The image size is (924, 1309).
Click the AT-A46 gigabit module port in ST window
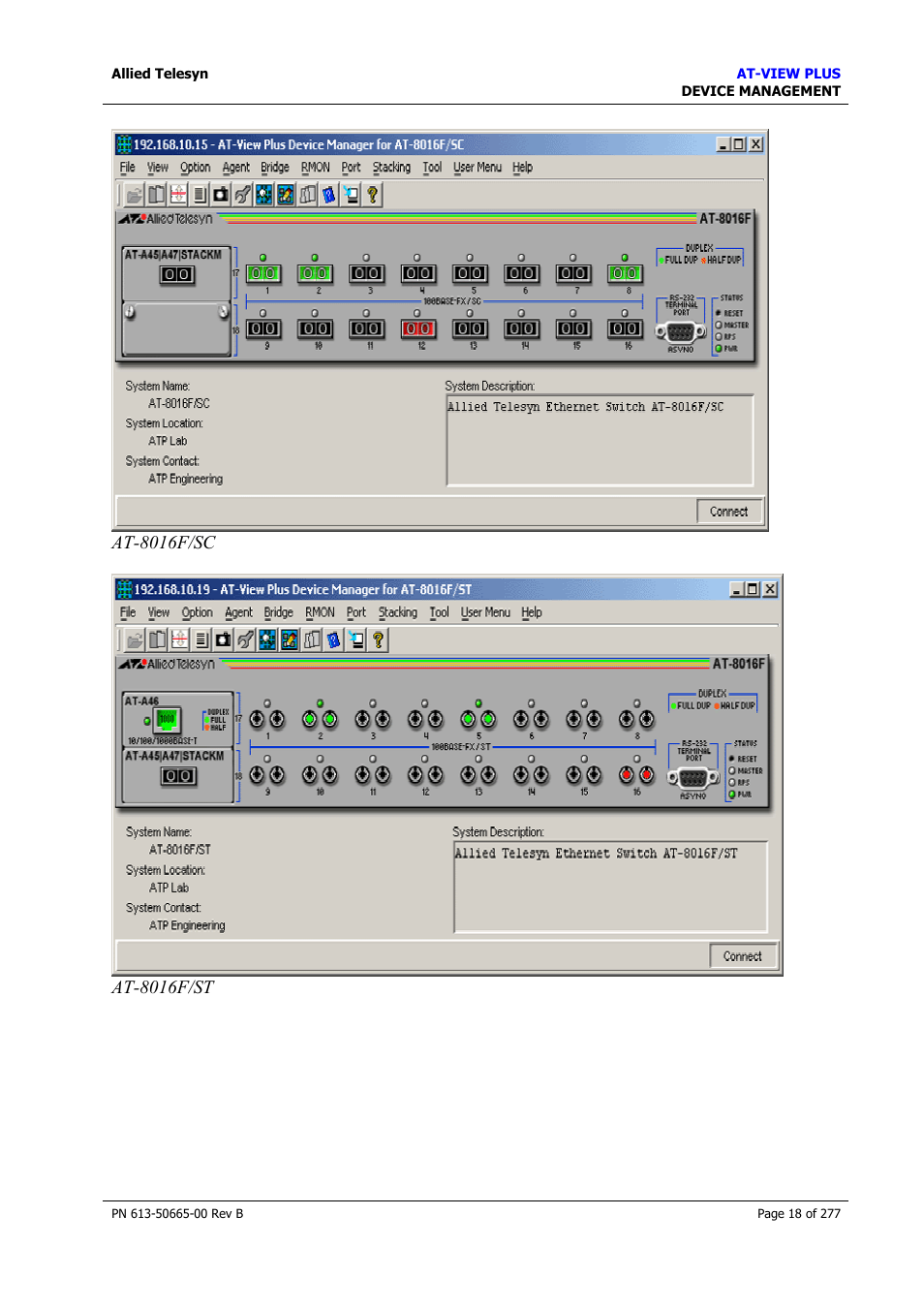[168, 719]
